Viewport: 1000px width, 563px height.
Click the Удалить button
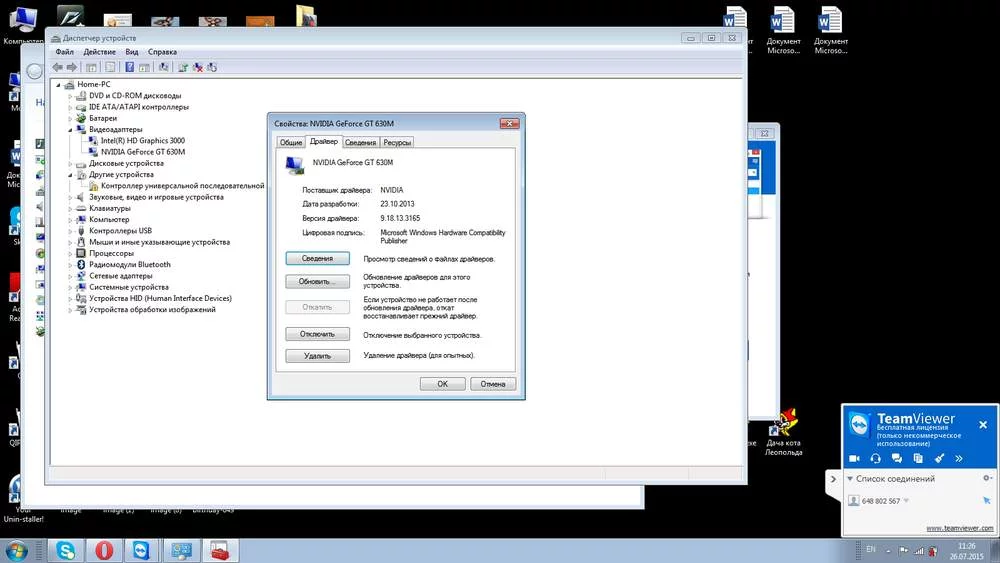pyautogui.click(x=318, y=356)
